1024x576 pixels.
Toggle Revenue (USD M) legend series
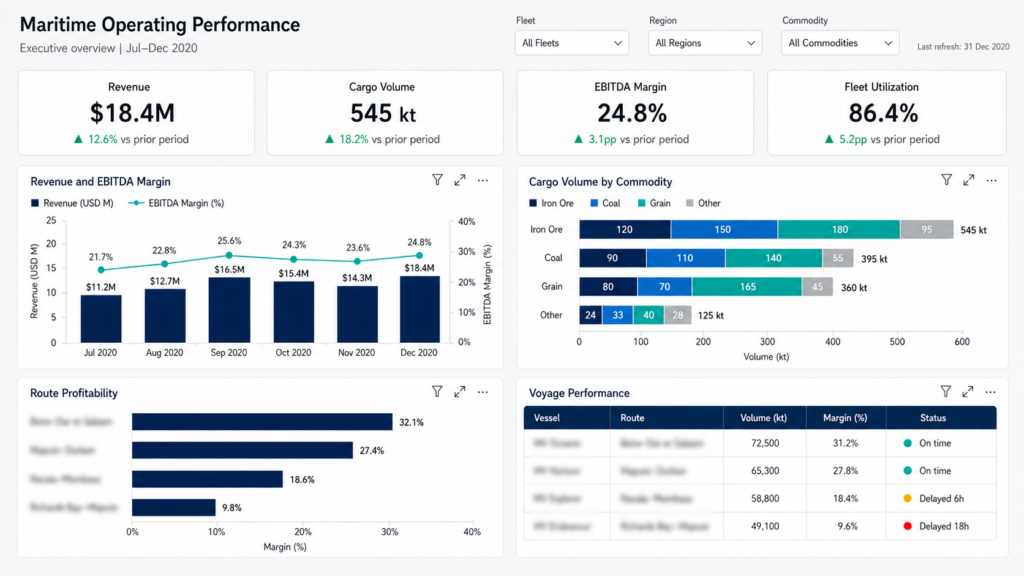click(x=72, y=203)
